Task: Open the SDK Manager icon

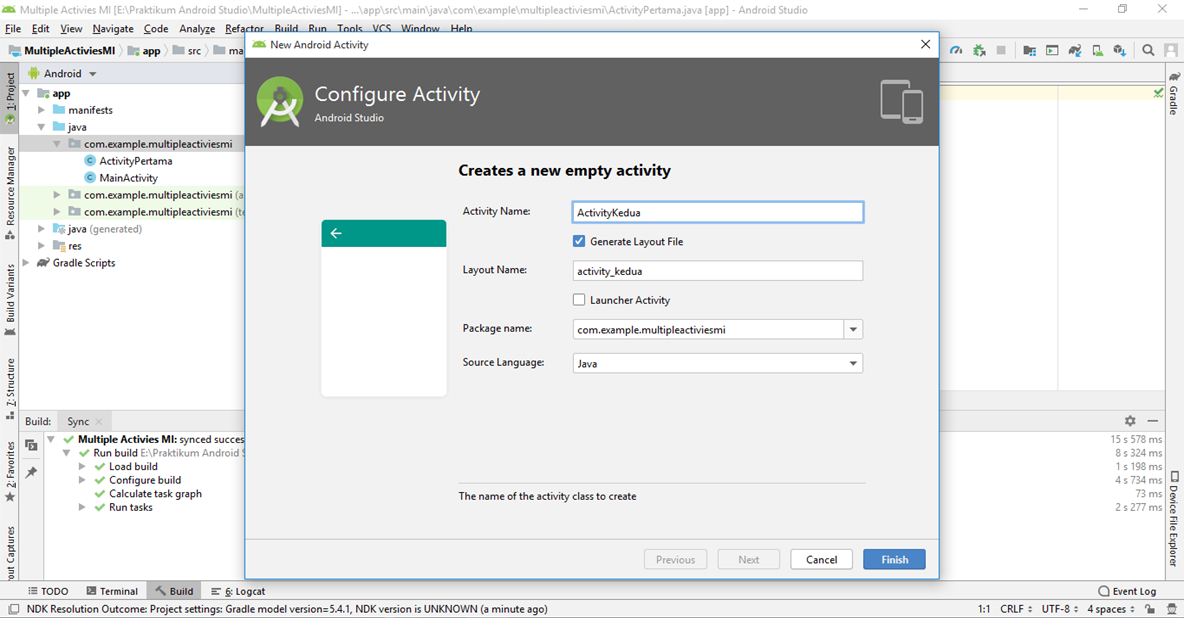Action: coord(1120,51)
